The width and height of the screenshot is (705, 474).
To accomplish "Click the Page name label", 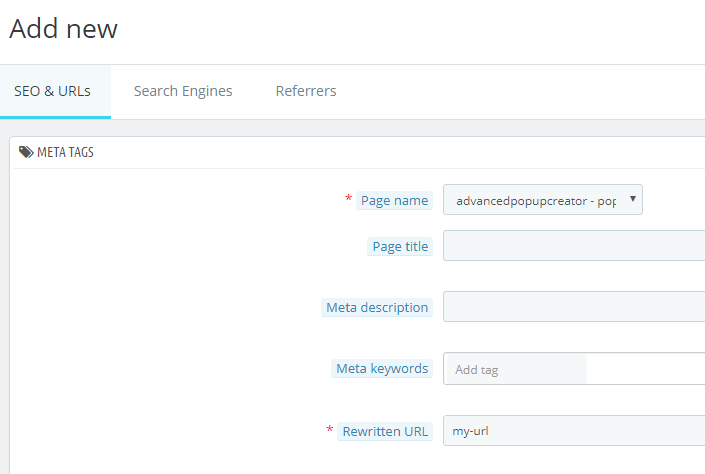I will click(394, 201).
